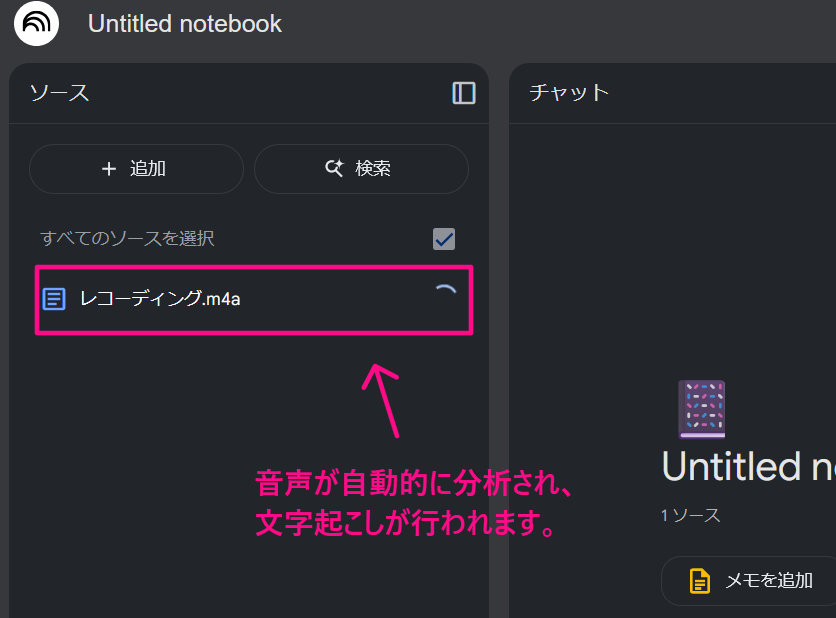Viewport: 836px width, 618px height.
Task: Click the すべてのソースを選択 label
Action: [x=127, y=238]
